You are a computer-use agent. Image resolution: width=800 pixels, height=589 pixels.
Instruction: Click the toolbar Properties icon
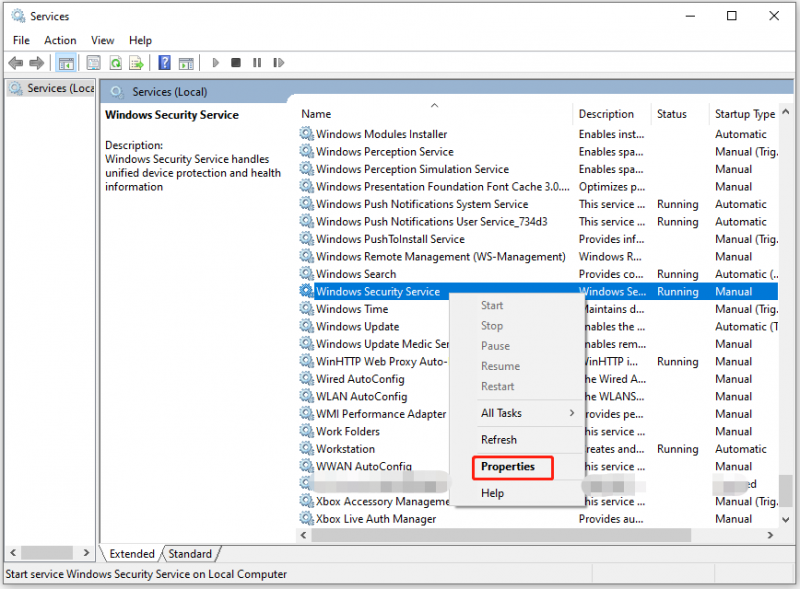pyautogui.click(x=93, y=63)
